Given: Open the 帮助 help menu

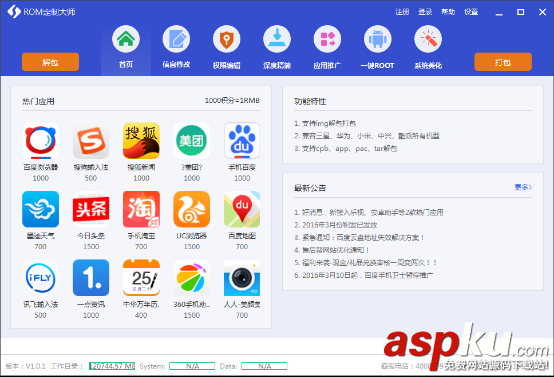Looking at the screenshot, I should click(x=448, y=12).
